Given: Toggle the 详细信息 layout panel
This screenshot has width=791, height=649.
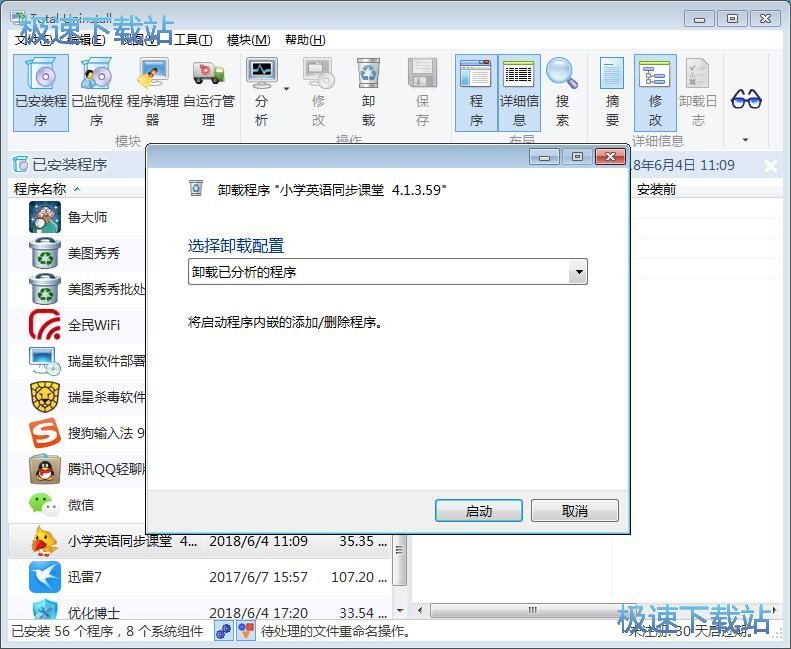Looking at the screenshot, I should 519,93.
